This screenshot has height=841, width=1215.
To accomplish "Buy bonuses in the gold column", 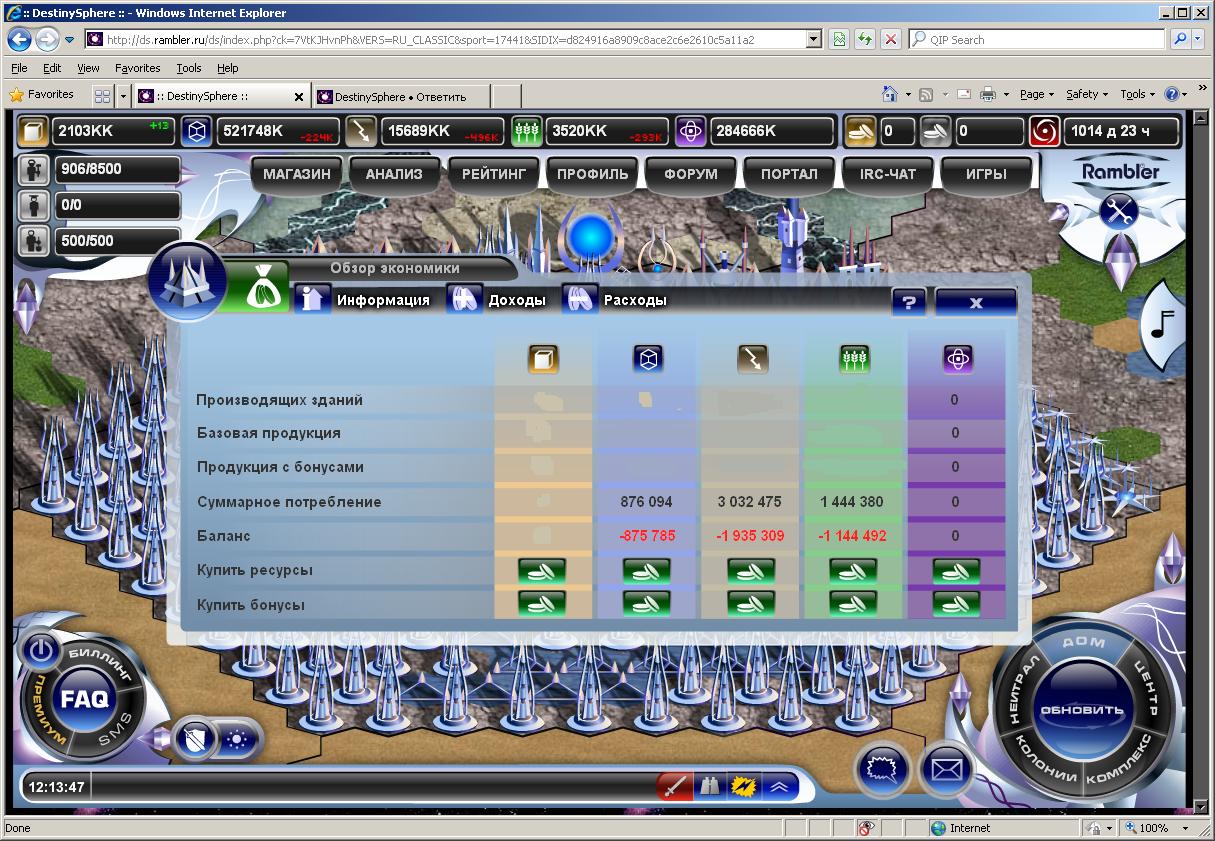I will 542,605.
